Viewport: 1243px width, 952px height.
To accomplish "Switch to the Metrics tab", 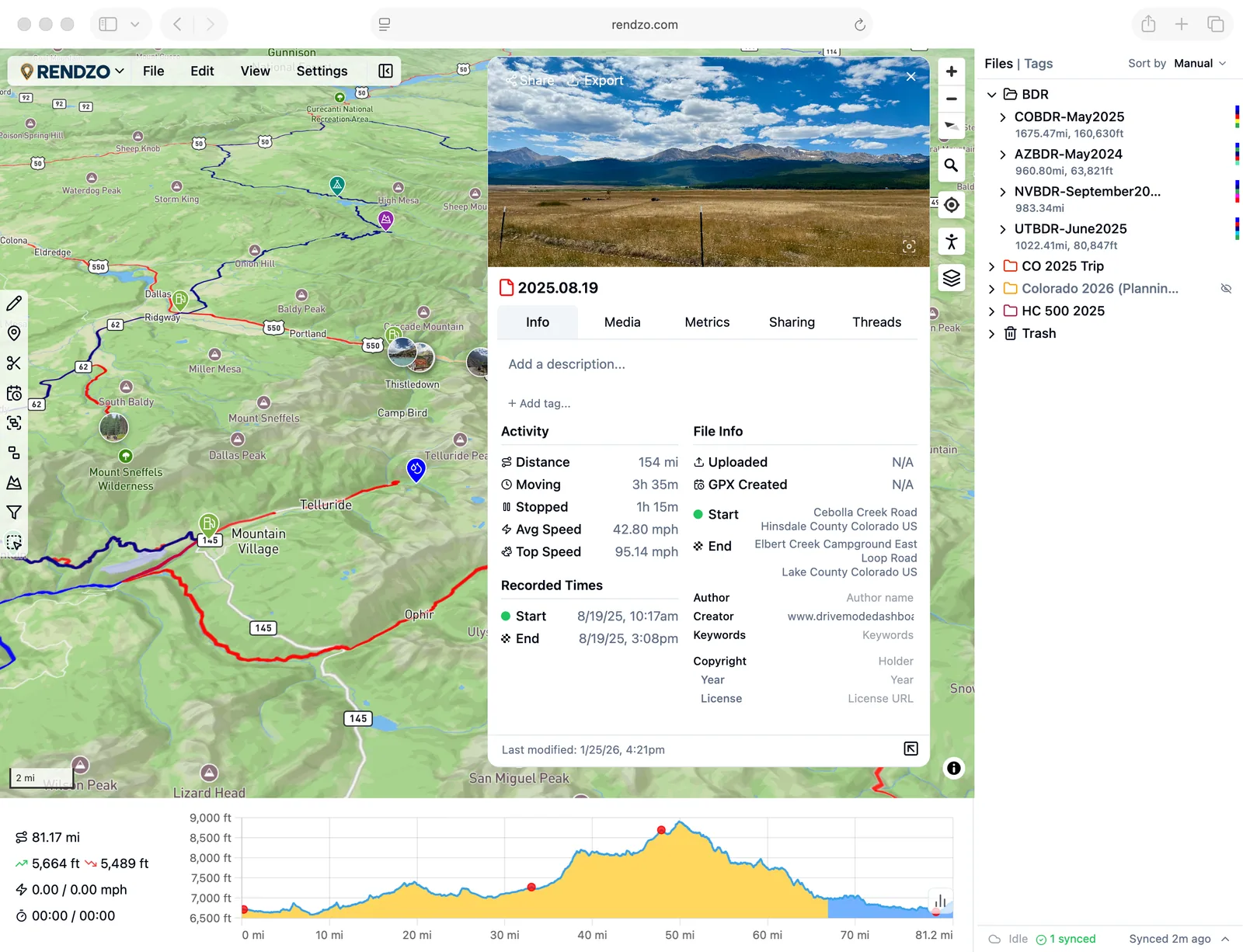I will coord(707,322).
